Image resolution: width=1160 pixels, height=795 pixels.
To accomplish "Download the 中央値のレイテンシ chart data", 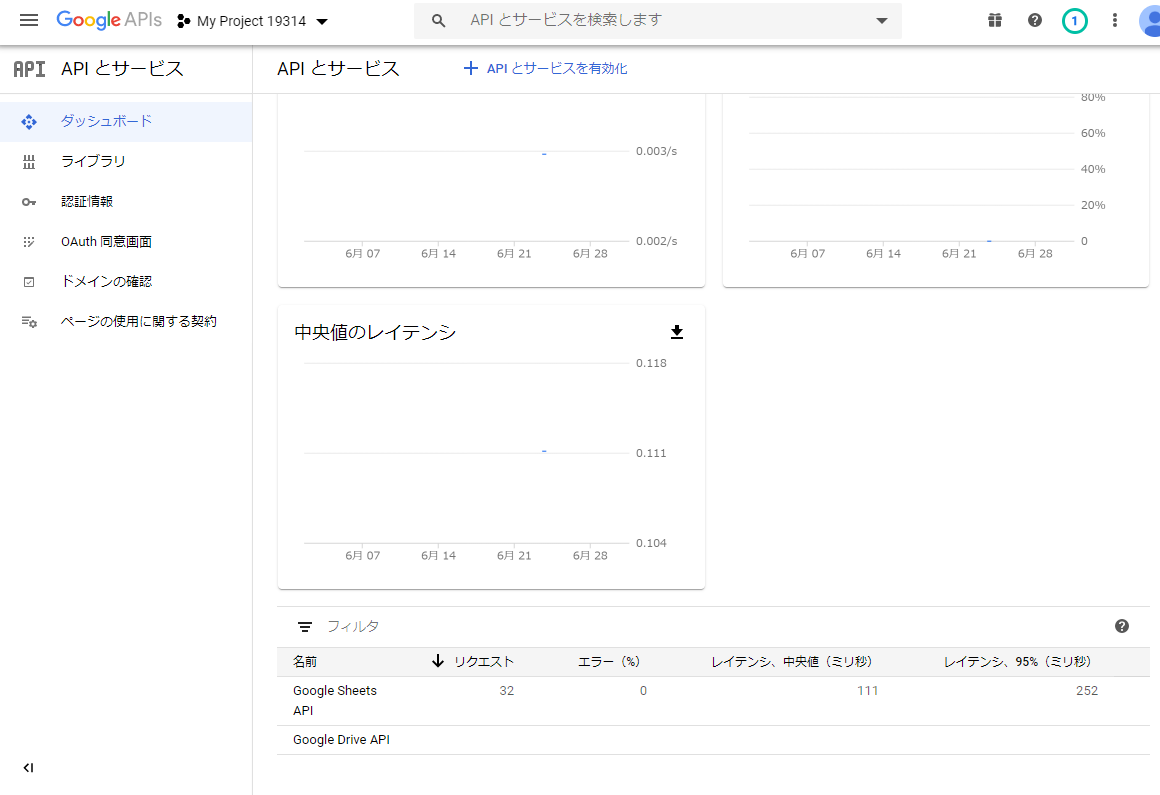I will pos(677,332).
